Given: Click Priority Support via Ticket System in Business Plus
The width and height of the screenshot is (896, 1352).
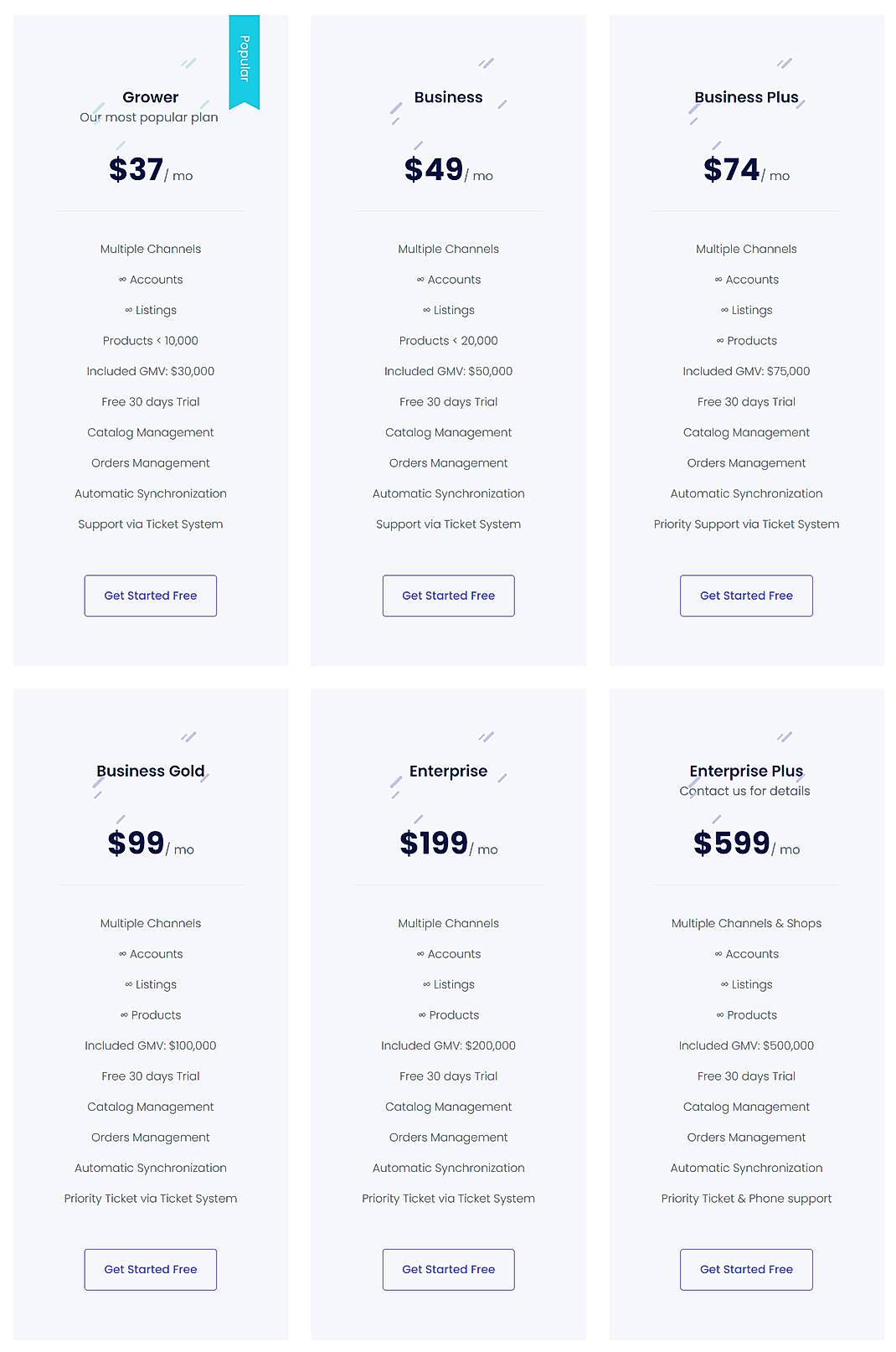Looking at the screenshot, I should pyautogui.click(x=746, y=524).
